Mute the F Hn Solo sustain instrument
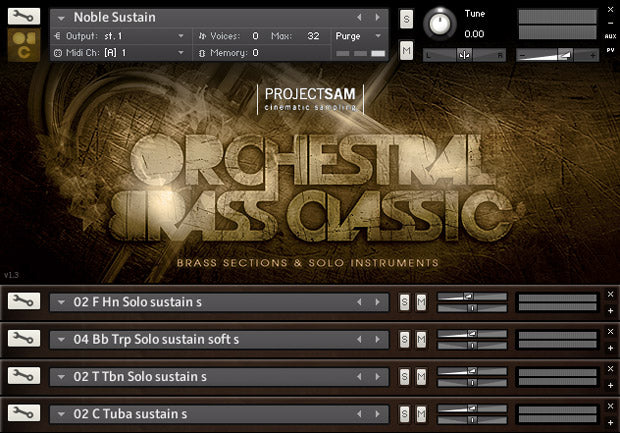 422,303
